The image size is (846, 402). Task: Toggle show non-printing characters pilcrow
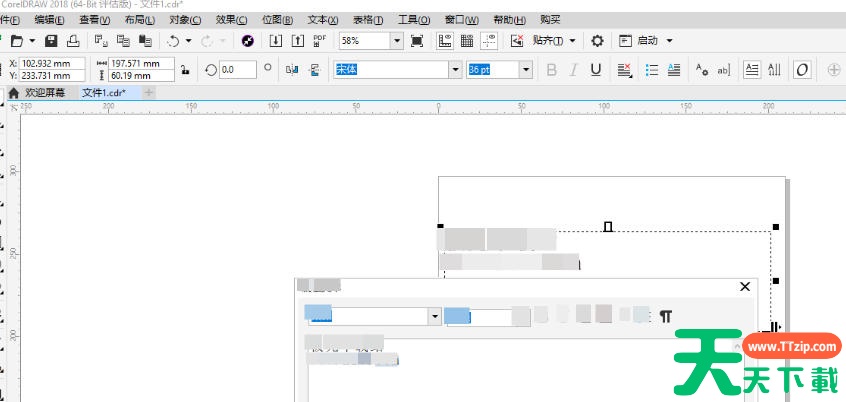tap(666, 316)
